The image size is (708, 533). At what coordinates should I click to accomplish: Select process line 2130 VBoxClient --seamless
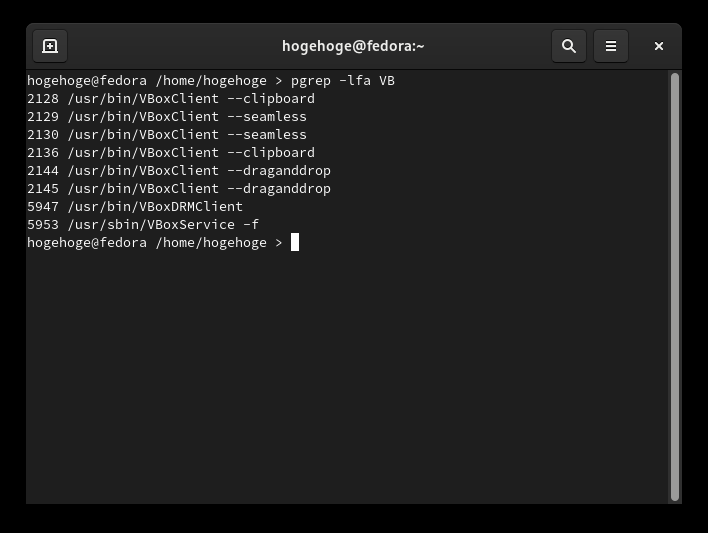167,135
